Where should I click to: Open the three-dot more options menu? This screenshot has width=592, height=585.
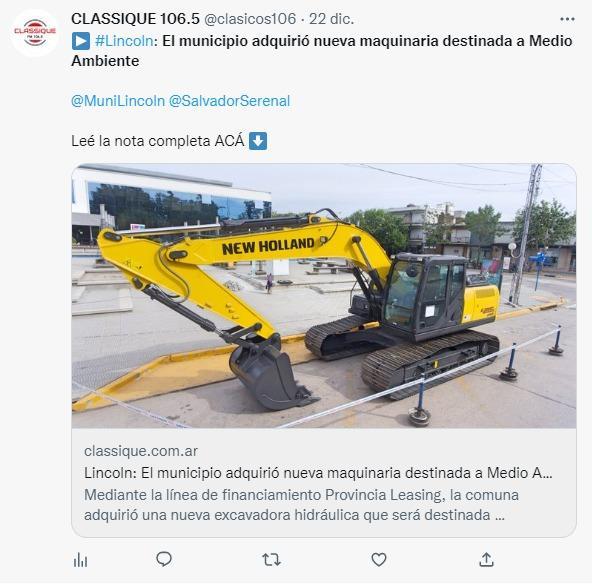[x=567, y=19]
